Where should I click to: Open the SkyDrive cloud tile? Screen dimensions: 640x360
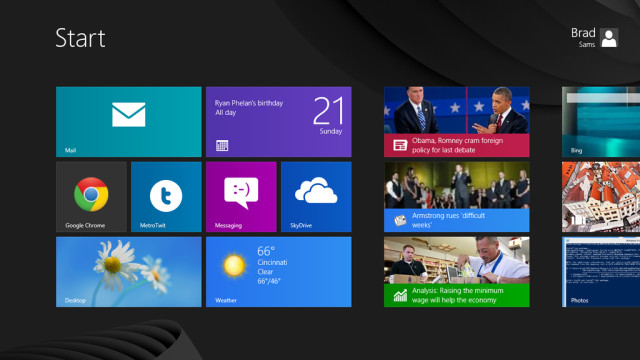point(316,197)
